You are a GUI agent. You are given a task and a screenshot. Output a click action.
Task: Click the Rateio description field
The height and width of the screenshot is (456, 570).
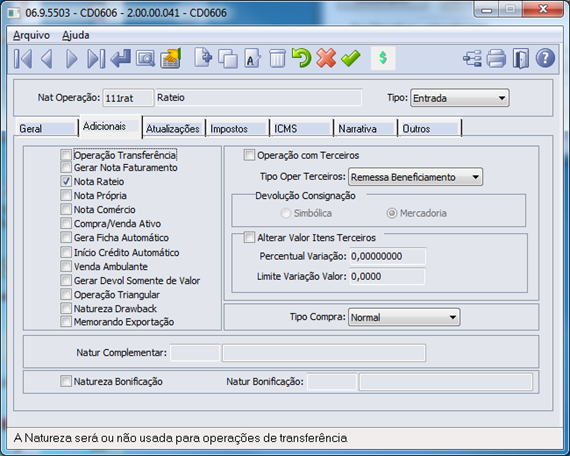coord(258,97)
